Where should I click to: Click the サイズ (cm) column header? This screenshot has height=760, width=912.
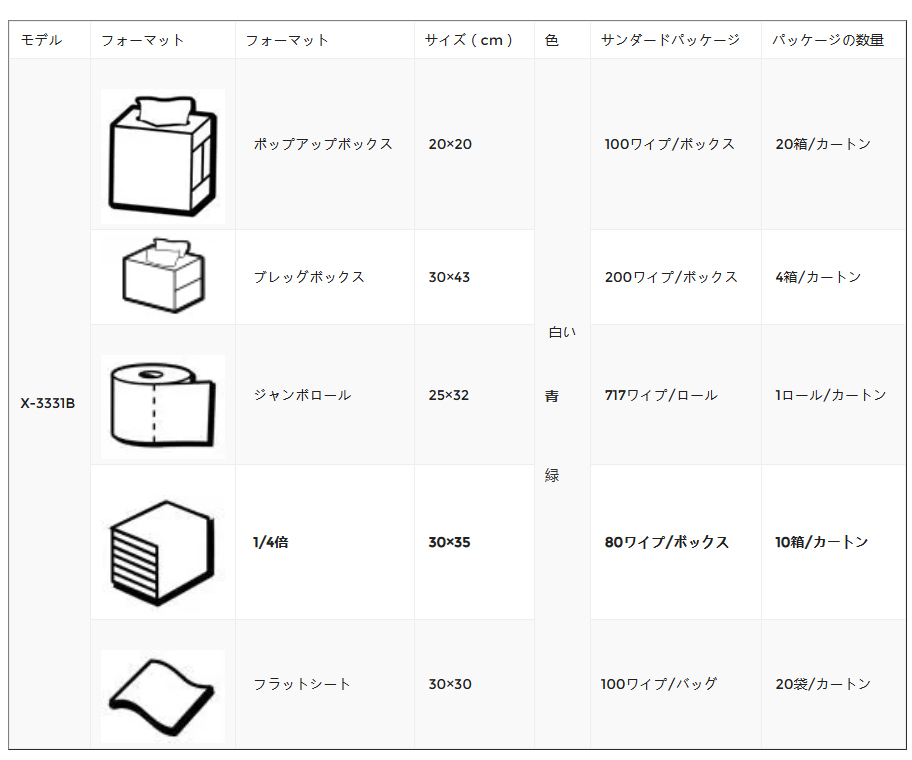coord(468,40)
